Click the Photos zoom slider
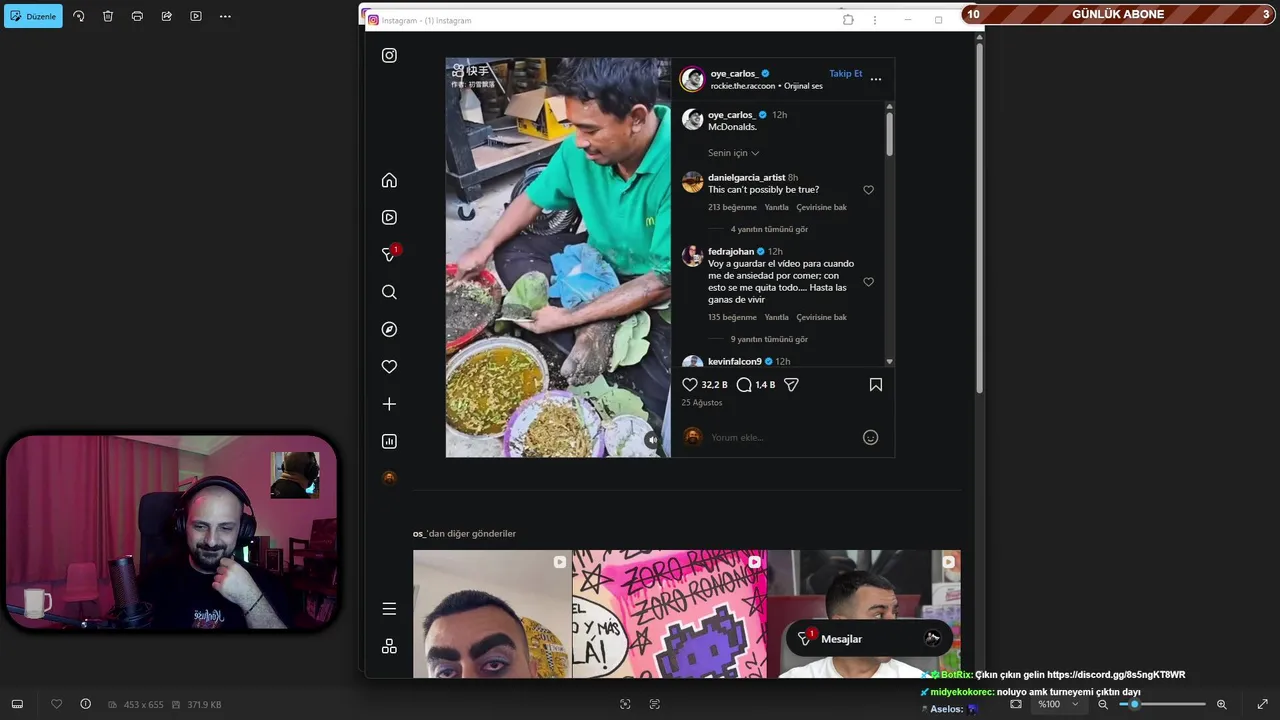The image size is (1280, 720). point(1161,704)
